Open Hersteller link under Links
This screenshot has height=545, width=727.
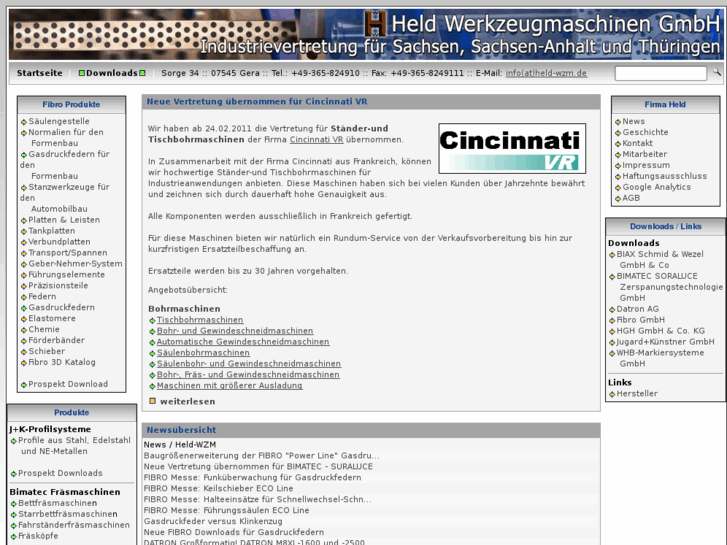637,394
